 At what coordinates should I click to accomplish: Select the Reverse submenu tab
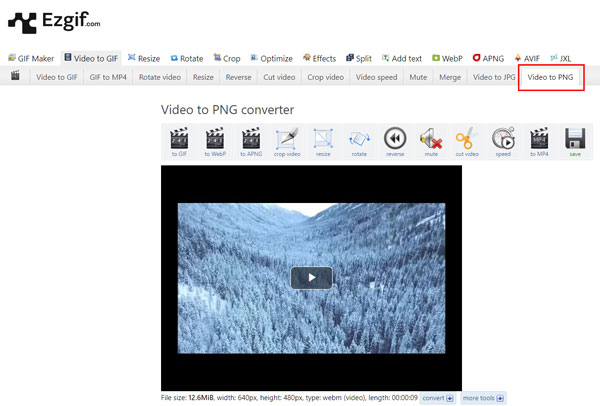(x=238, y=77)
